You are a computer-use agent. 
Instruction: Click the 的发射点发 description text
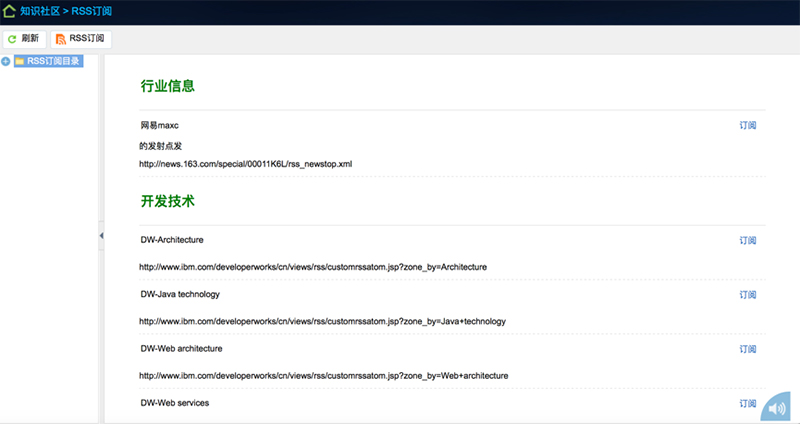pos(161,146)
